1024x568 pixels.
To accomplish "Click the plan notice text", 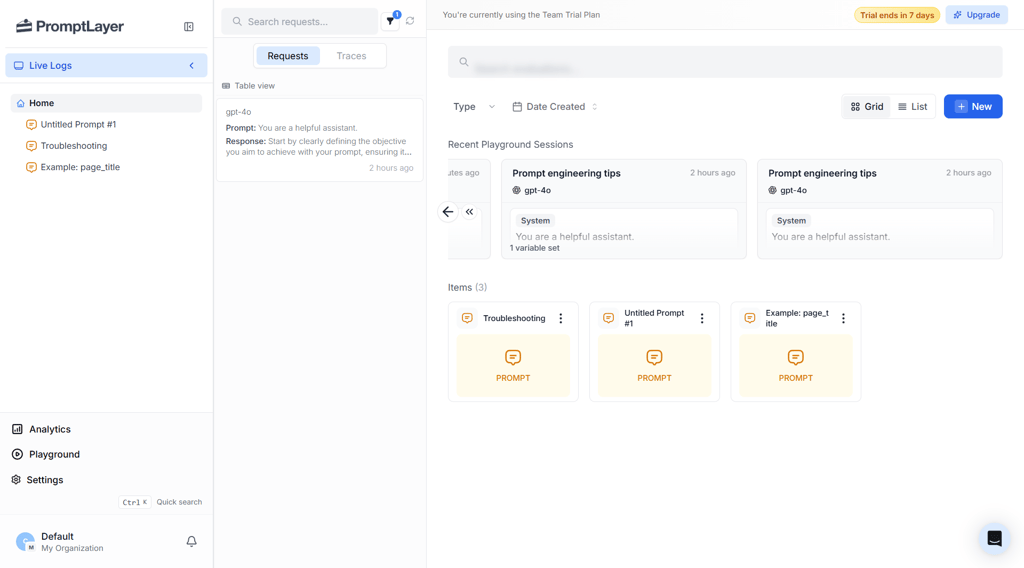I will pos(521,14).
